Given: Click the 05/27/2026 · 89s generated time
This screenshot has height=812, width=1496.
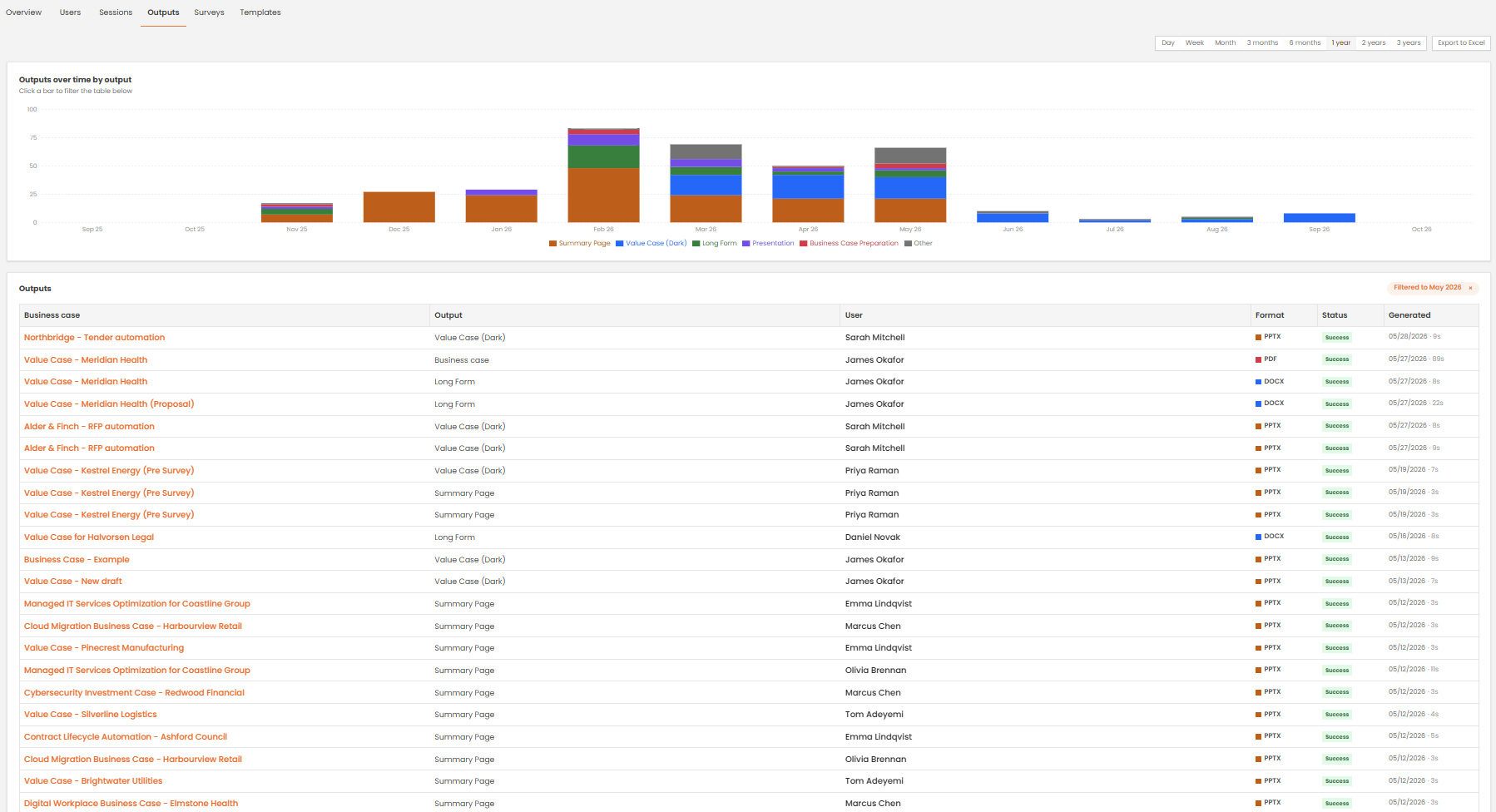Looking at the screenshot, I should coord(1416,359).
